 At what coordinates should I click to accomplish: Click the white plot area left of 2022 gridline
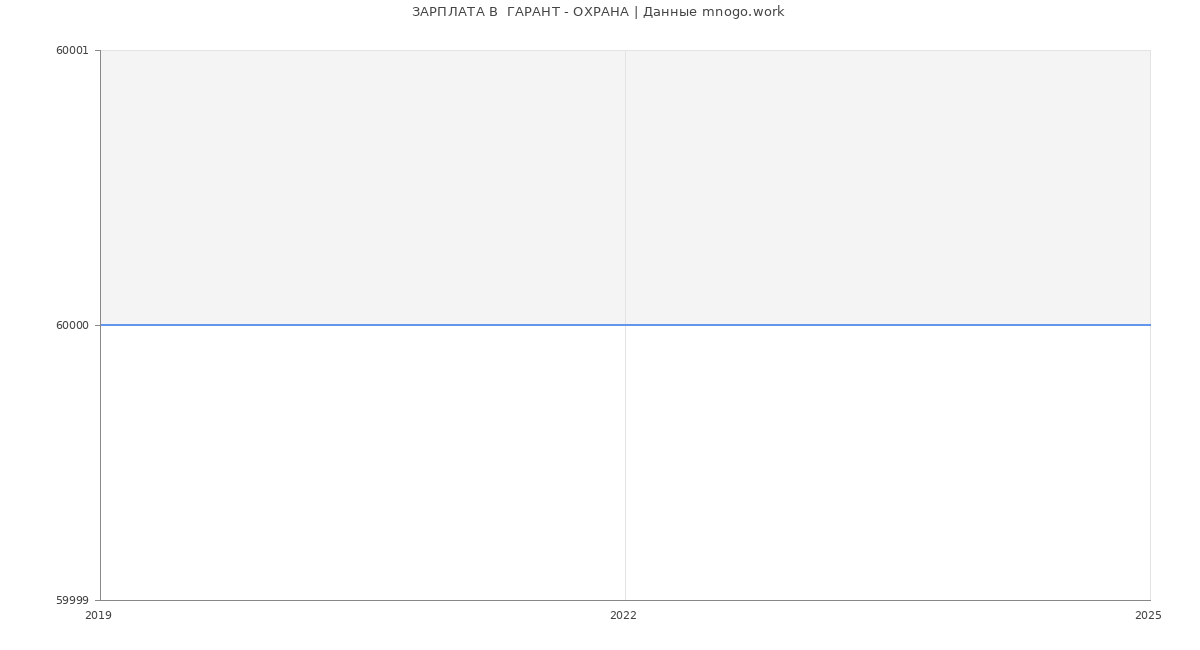[362, 462]
